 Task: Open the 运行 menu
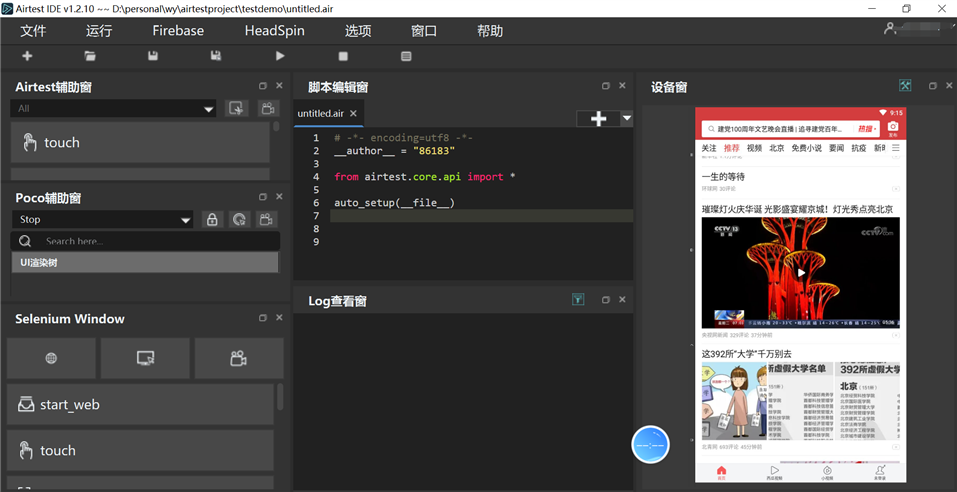click(99, 31)
